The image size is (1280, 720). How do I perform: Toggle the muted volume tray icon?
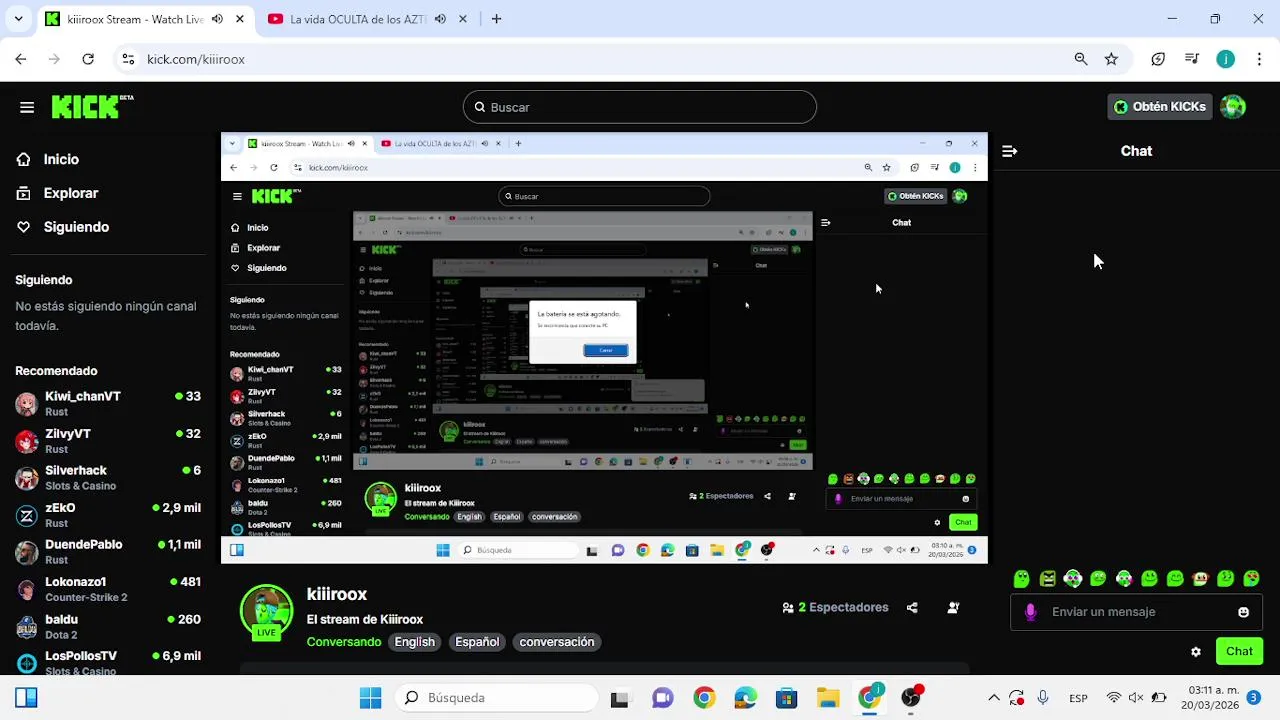(x=1136, y=698)
